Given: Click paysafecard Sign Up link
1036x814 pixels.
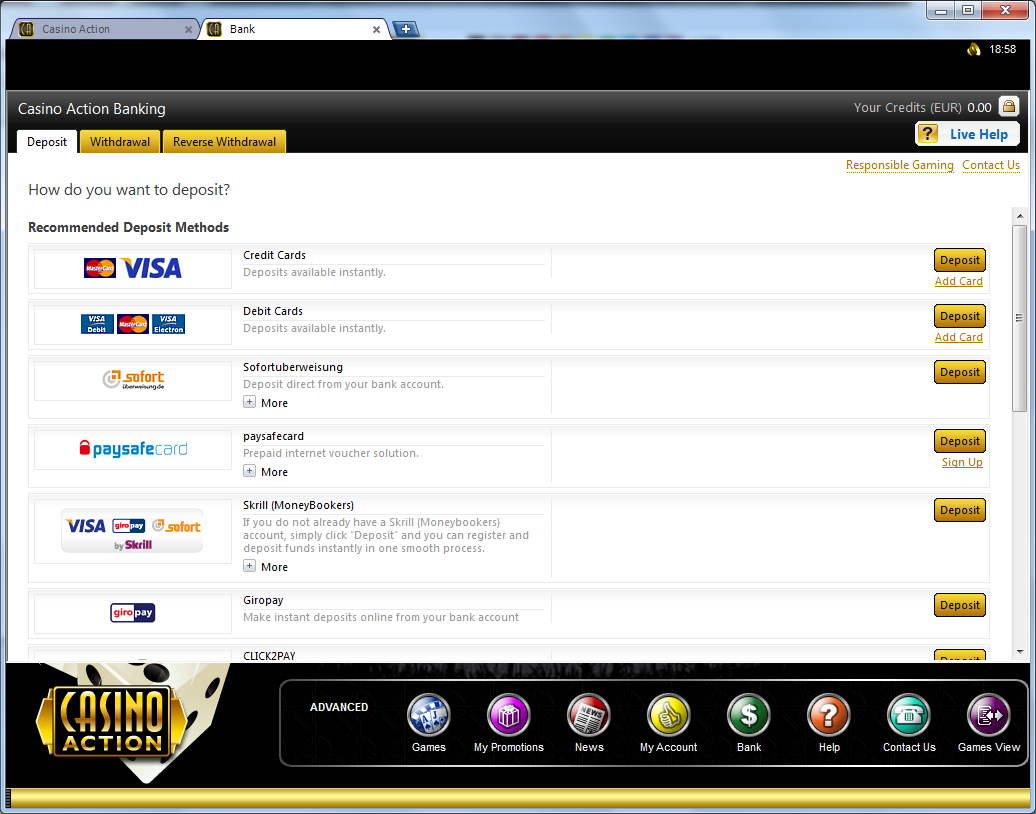Looking at the screenshot, I should (x=962, y=462).
